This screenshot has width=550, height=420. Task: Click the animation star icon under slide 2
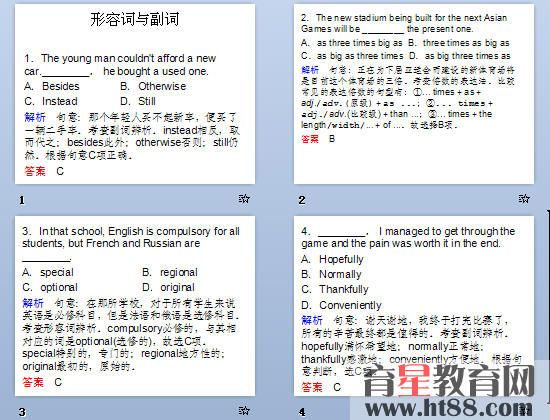coord(524,199)
